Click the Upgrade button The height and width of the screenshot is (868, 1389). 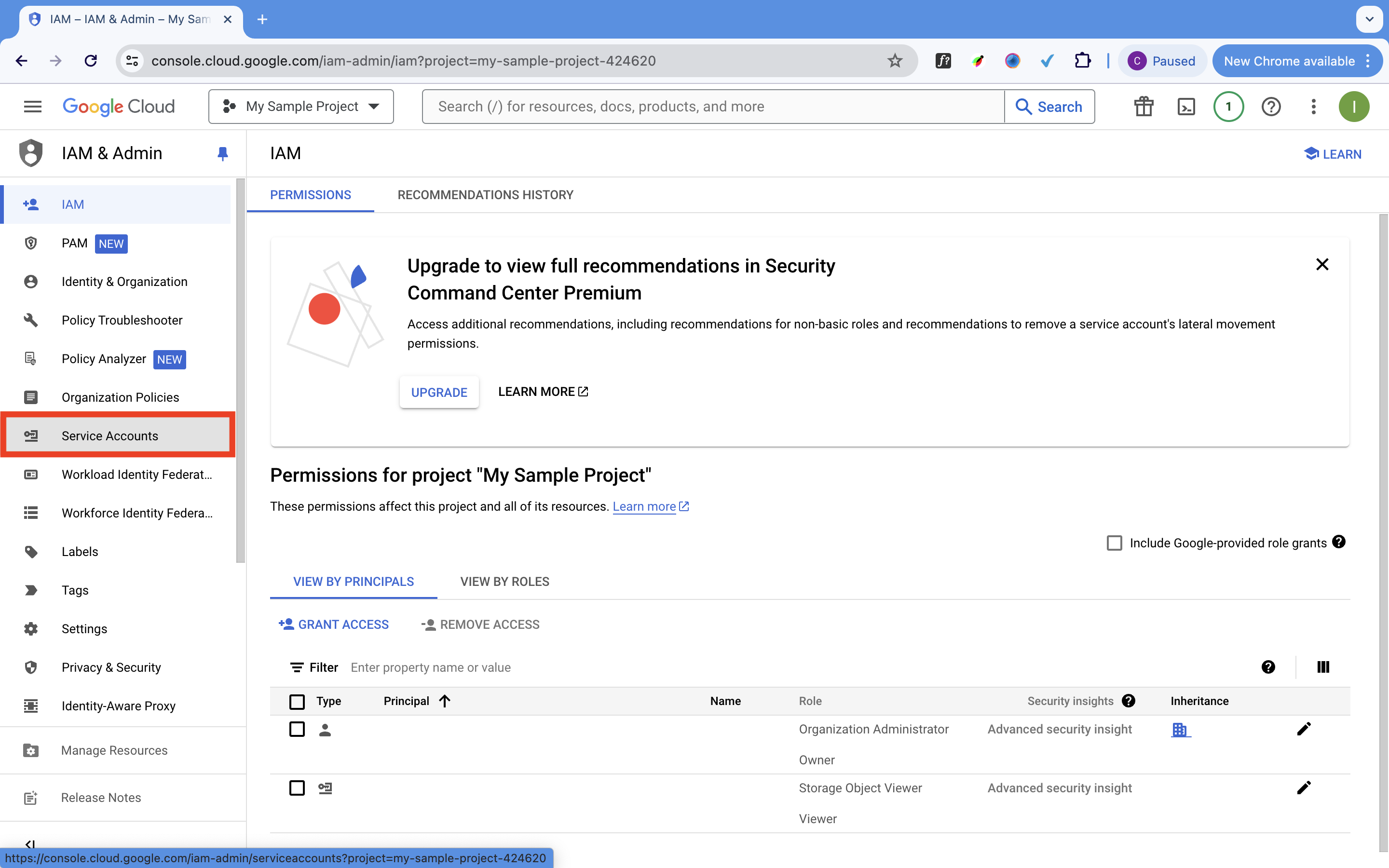pos(439,392)
